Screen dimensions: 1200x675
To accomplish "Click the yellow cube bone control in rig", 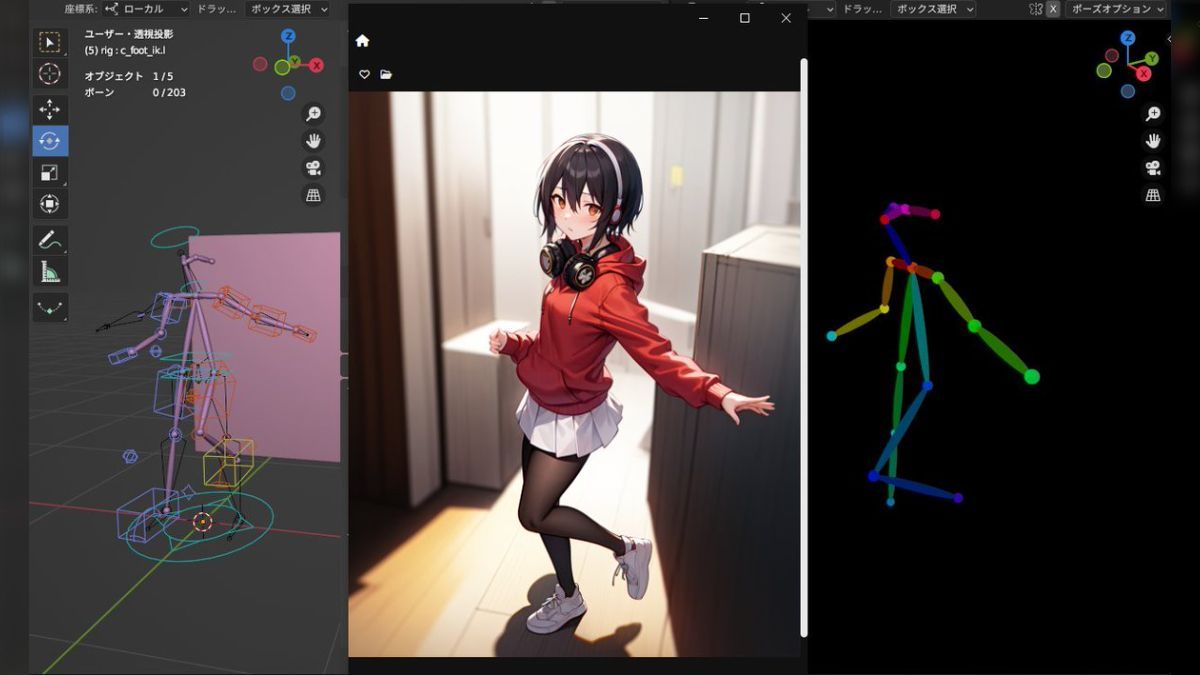I will 228,462.
